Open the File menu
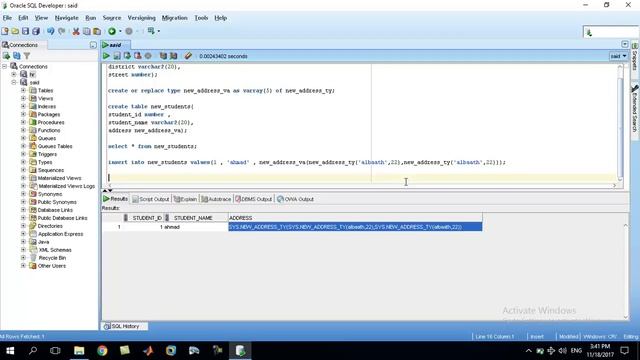This screenshot has height=360, width=640. click(7, 18)
